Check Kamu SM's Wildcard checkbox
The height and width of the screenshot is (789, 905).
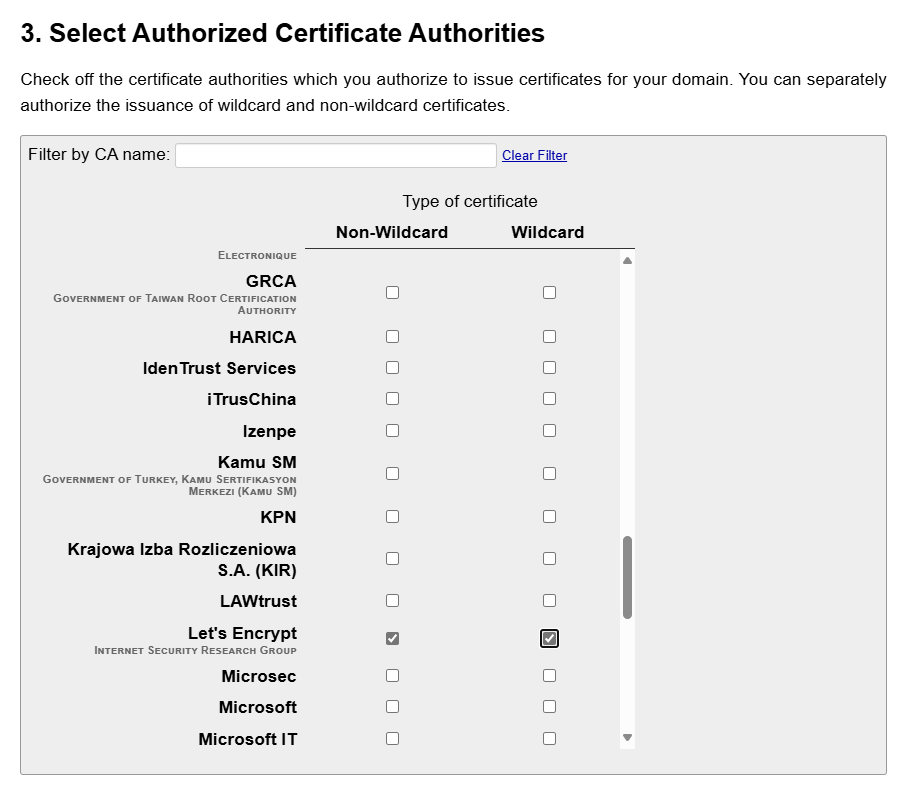(548, 473)
